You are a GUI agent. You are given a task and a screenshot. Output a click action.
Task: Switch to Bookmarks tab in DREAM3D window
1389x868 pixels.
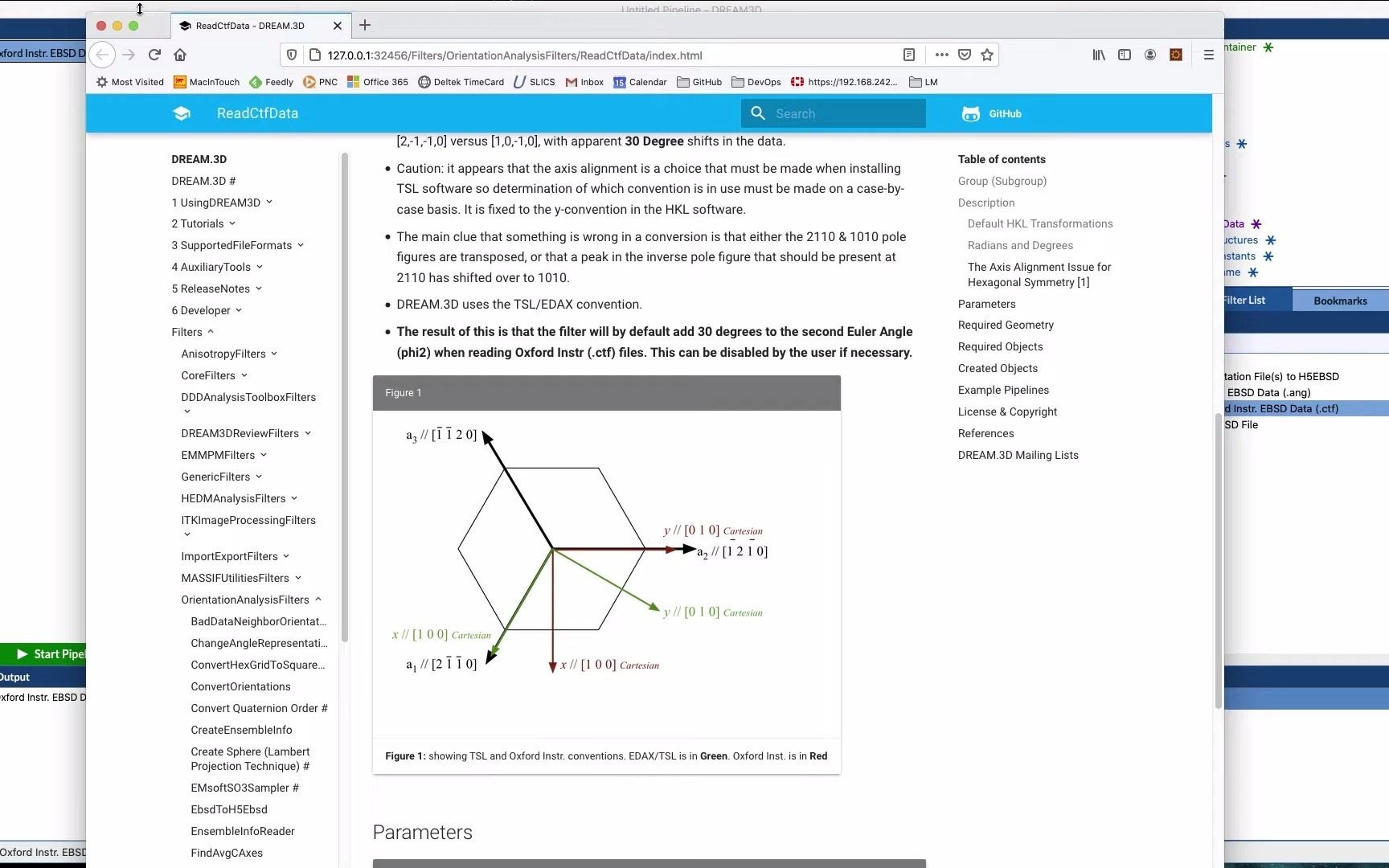click(1340, 301)
